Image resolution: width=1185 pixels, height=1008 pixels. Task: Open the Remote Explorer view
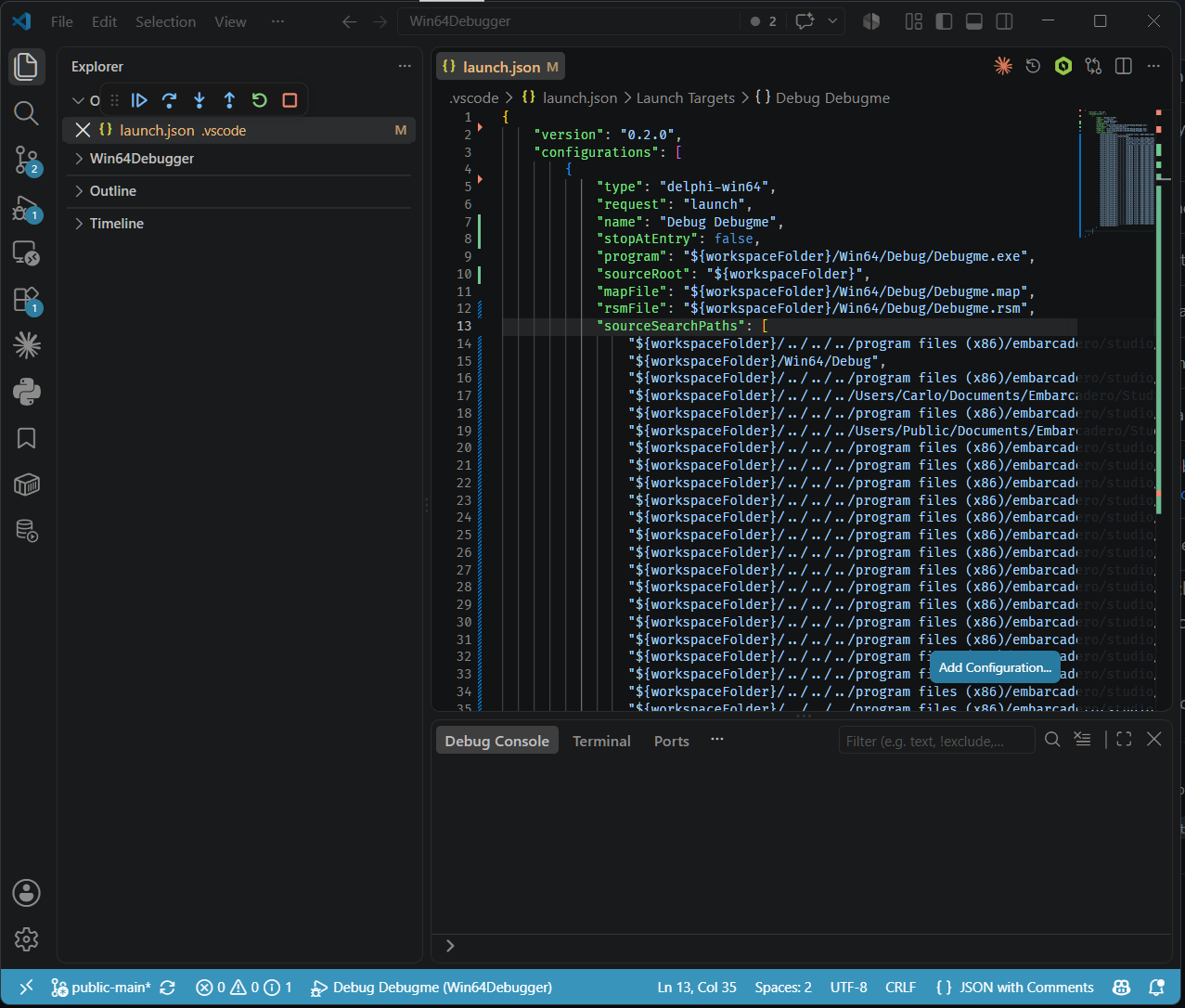27,252
